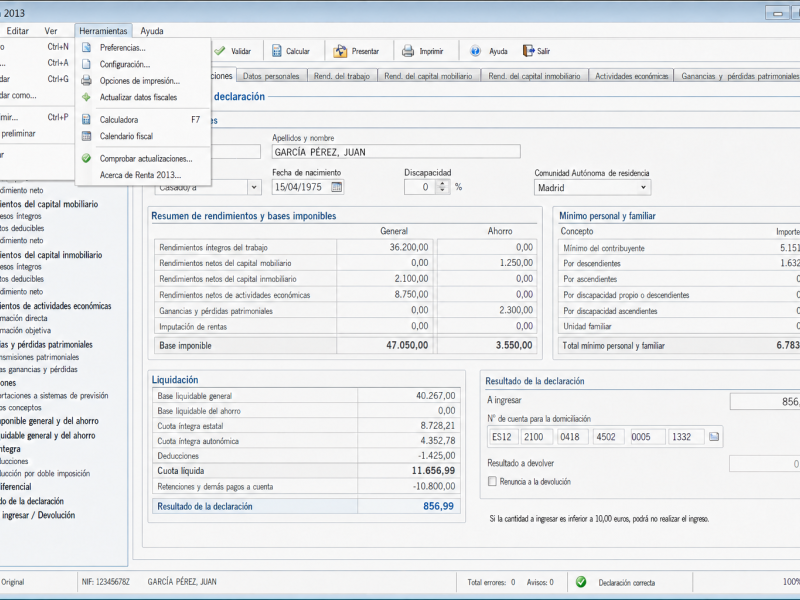Image resolution: width=800 pixels, height=600 pixels.
Task: Select 'ingresar / Devolución' in the left tree
Action: click(x=38, y=515)
